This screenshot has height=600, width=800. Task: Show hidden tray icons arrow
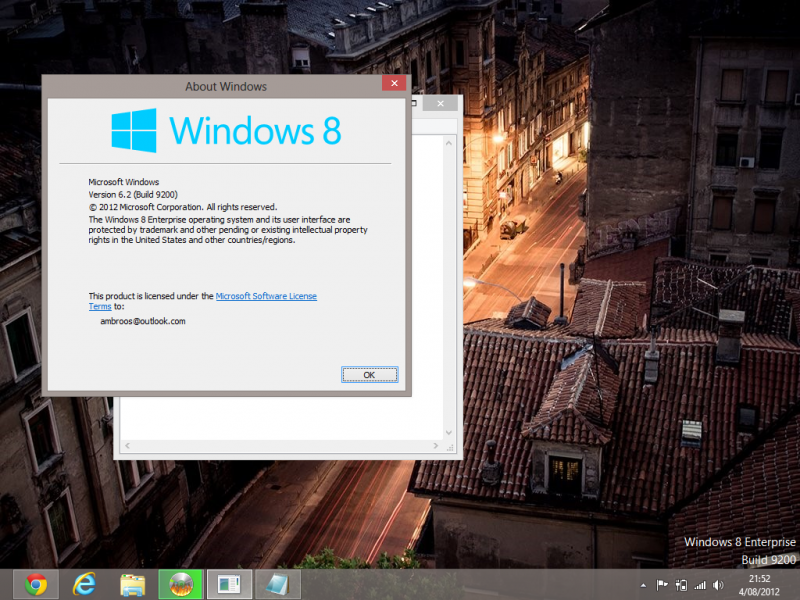643,585
